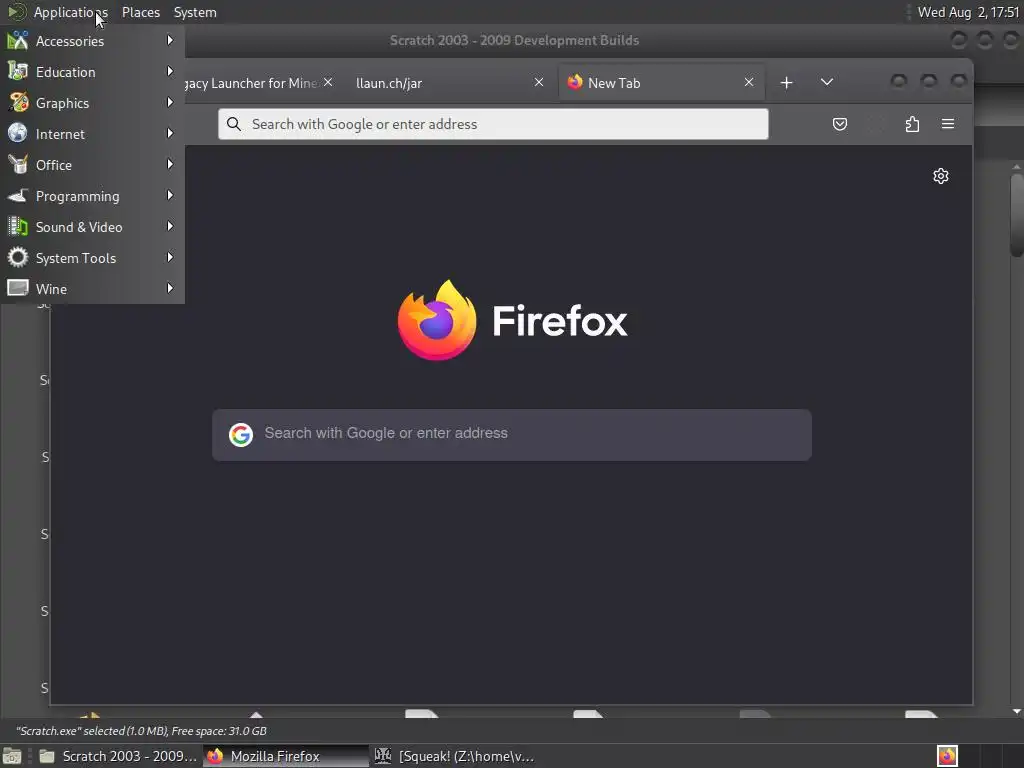Expand the arrow next to Accessories

tap(170, 40)
